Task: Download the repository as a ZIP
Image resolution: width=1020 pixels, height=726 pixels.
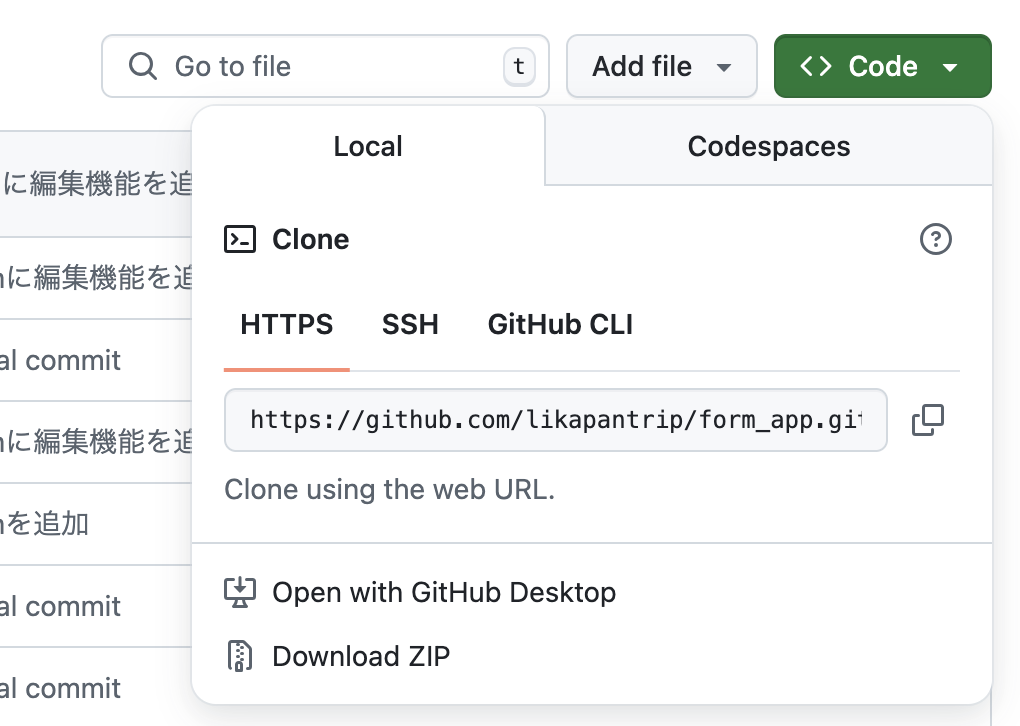Action: [x=361, y=656]
